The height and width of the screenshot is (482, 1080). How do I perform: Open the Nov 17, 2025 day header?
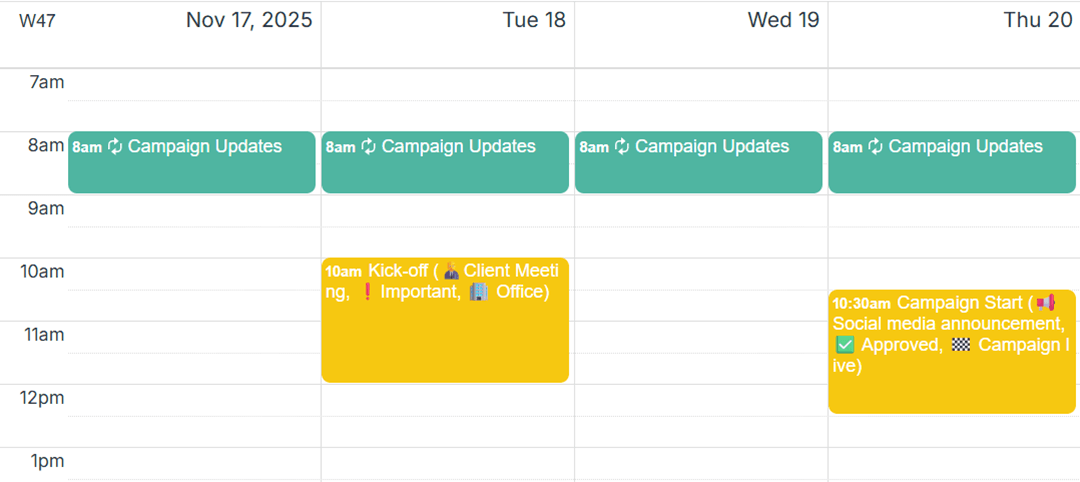249,20
